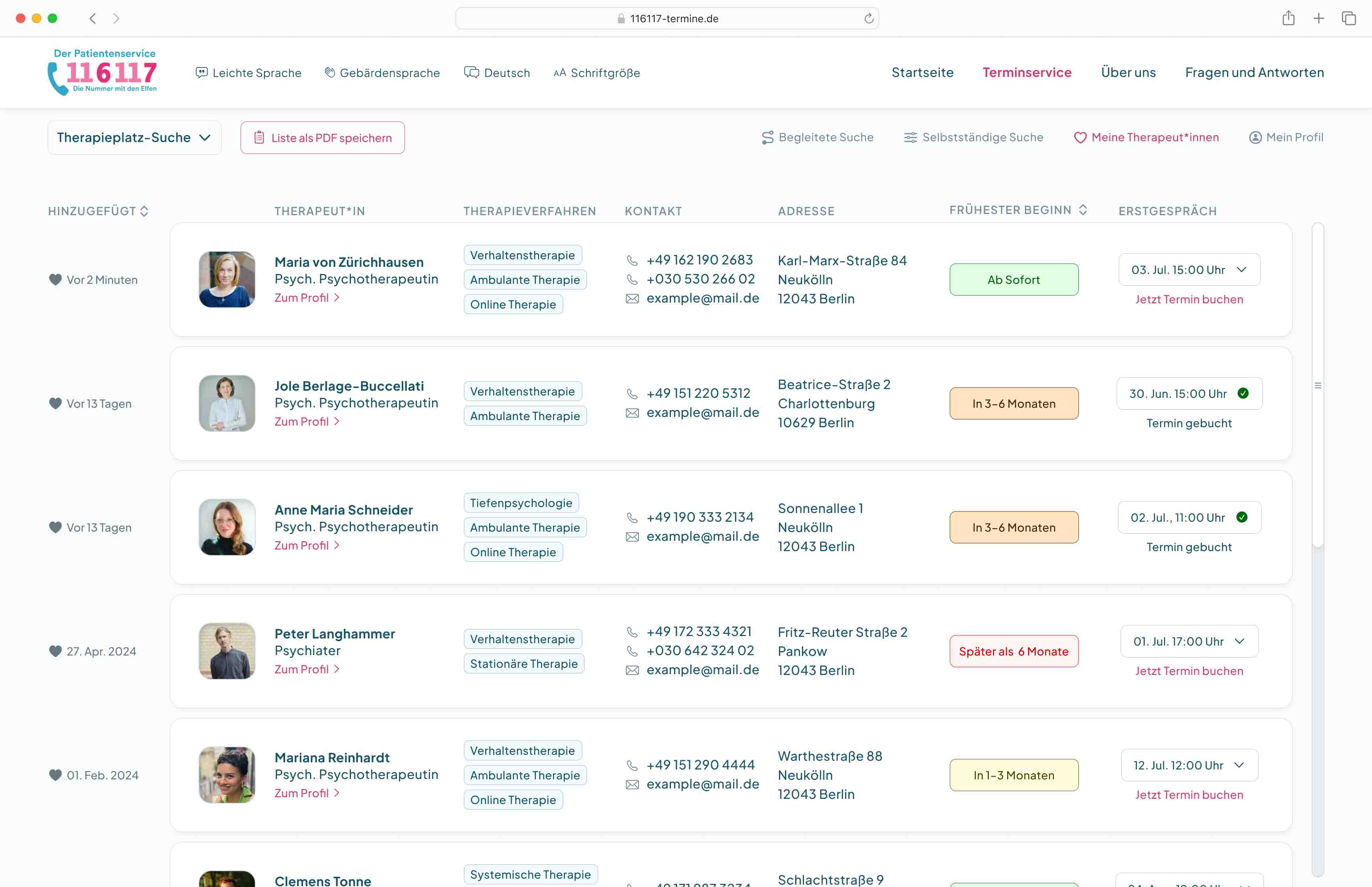
Task: Click the Schriftgröße AA icon
Action: (560, 73)
